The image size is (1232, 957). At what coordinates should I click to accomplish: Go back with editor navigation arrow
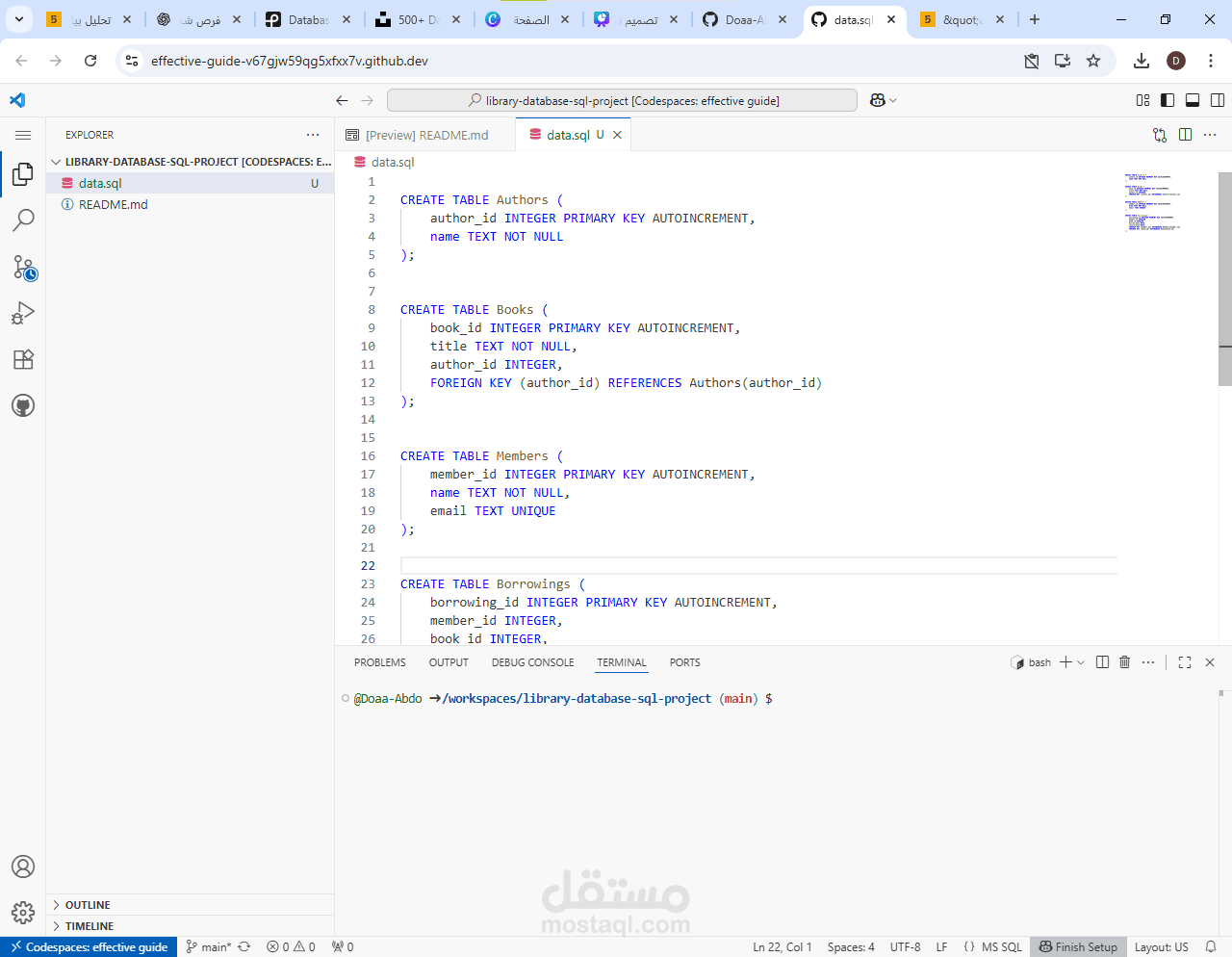[342, 100]
